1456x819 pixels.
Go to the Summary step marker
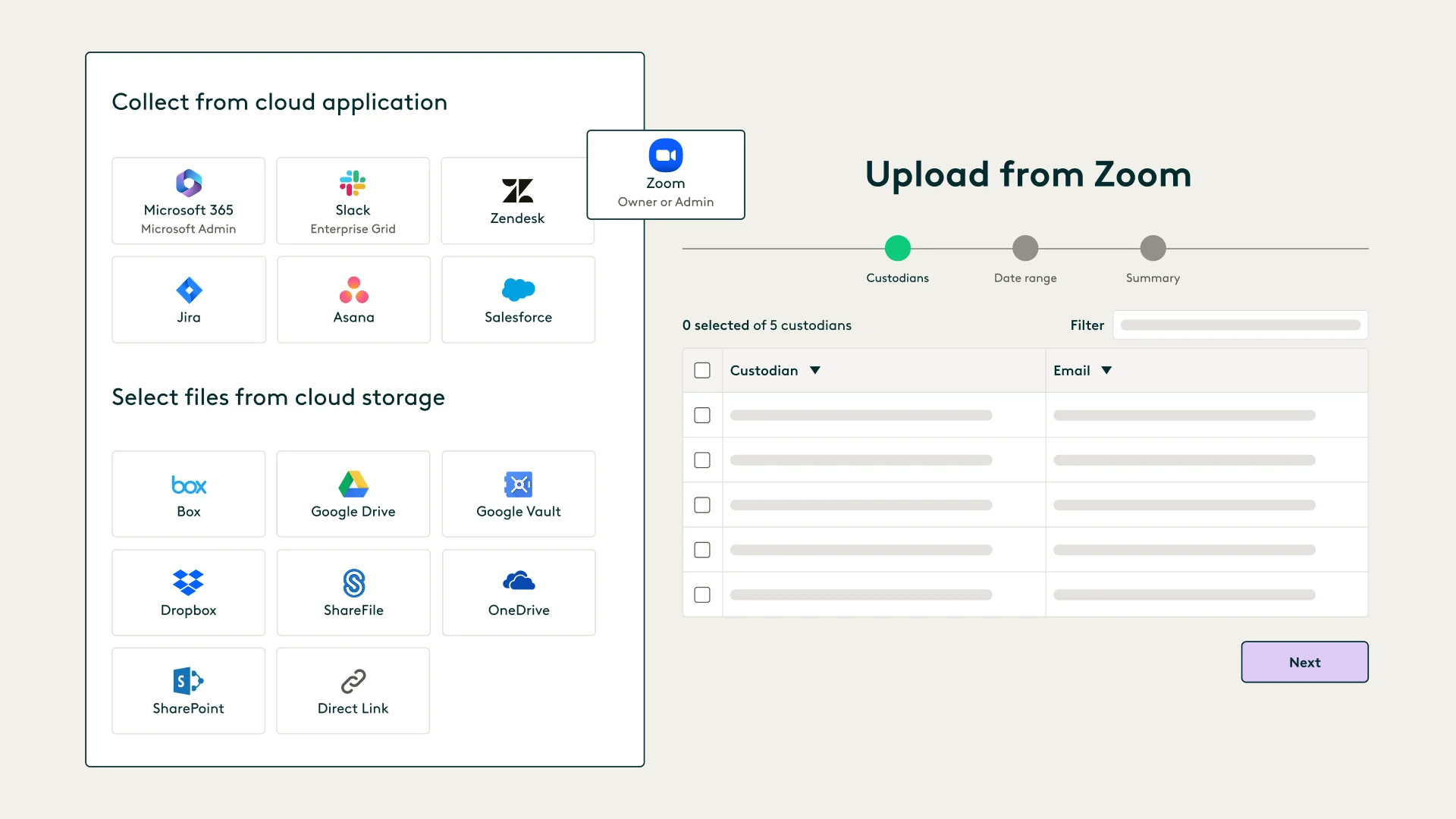coord(1153,248)
